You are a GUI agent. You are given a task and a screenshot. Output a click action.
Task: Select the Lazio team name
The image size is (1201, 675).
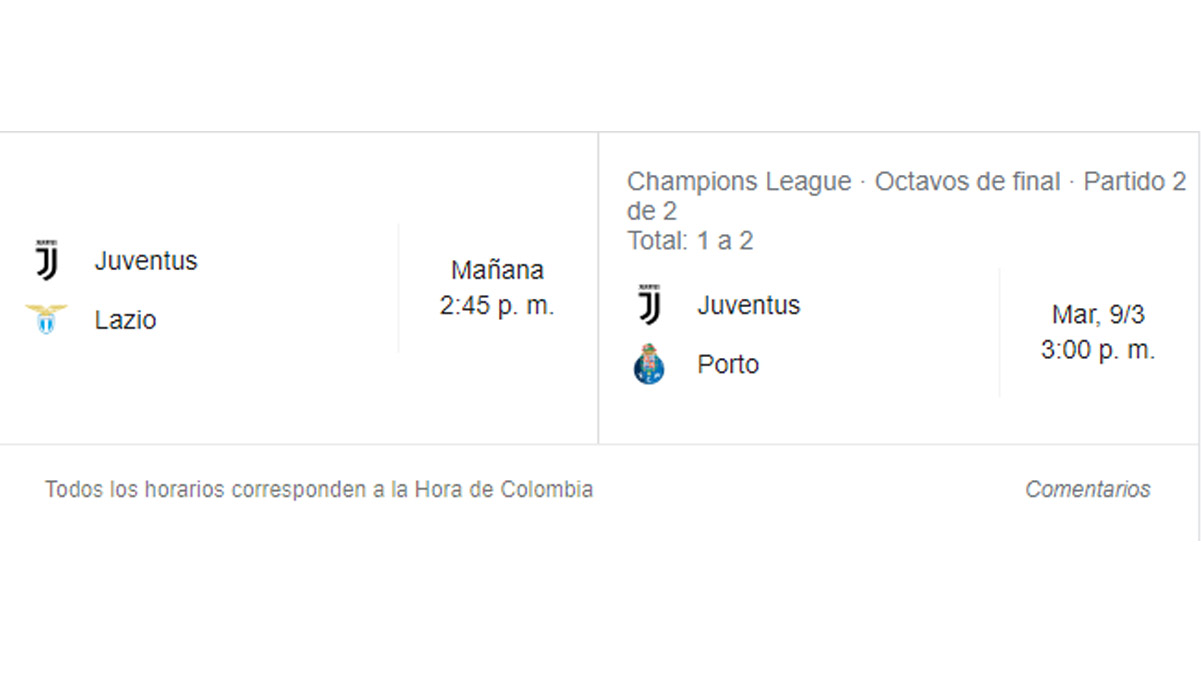tap(125, 320)
